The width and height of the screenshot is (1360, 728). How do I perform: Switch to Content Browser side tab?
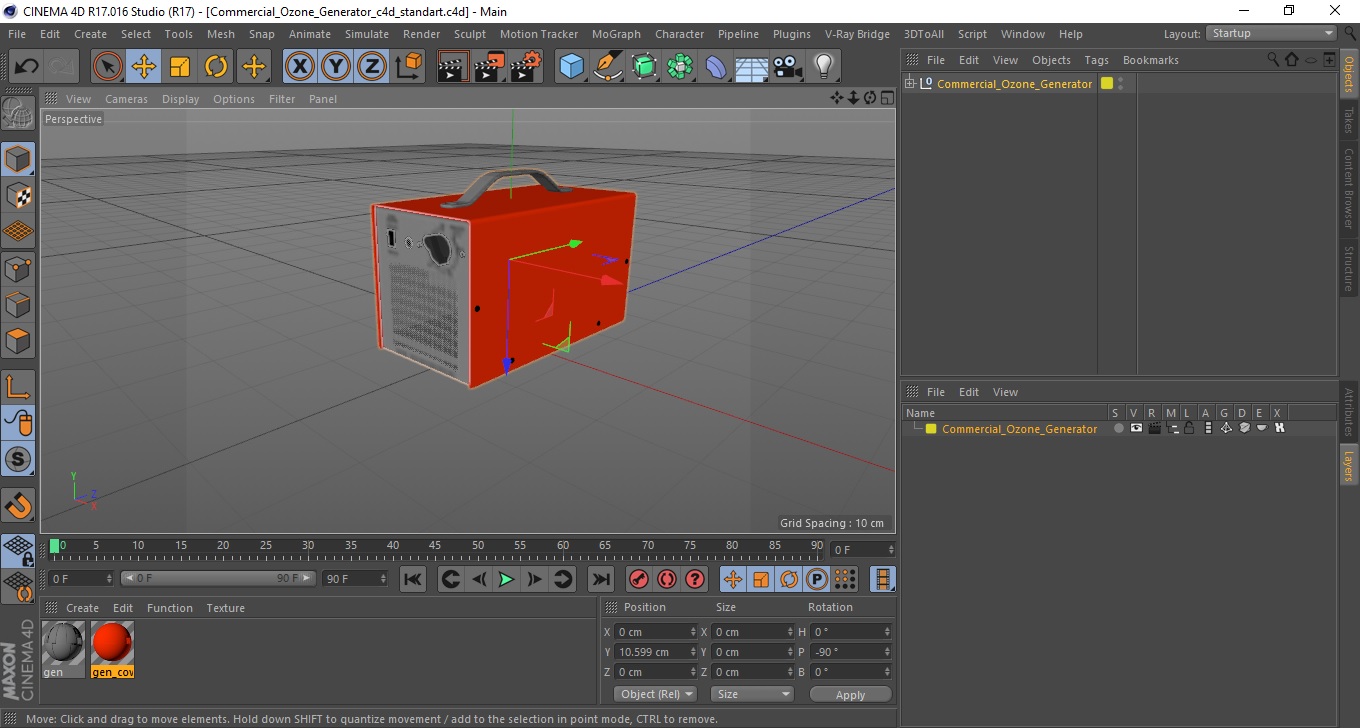point(1348,189)
